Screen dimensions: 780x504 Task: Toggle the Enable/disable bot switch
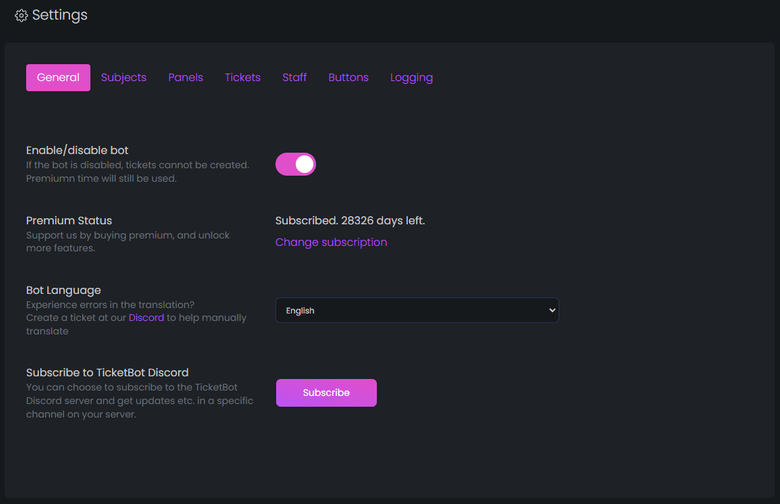tap(296, 164)
